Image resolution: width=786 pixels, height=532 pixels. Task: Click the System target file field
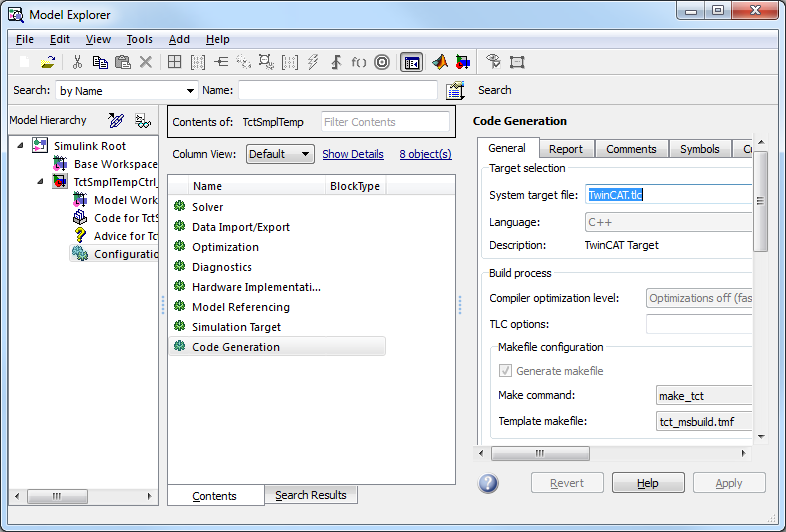[669, 195]
